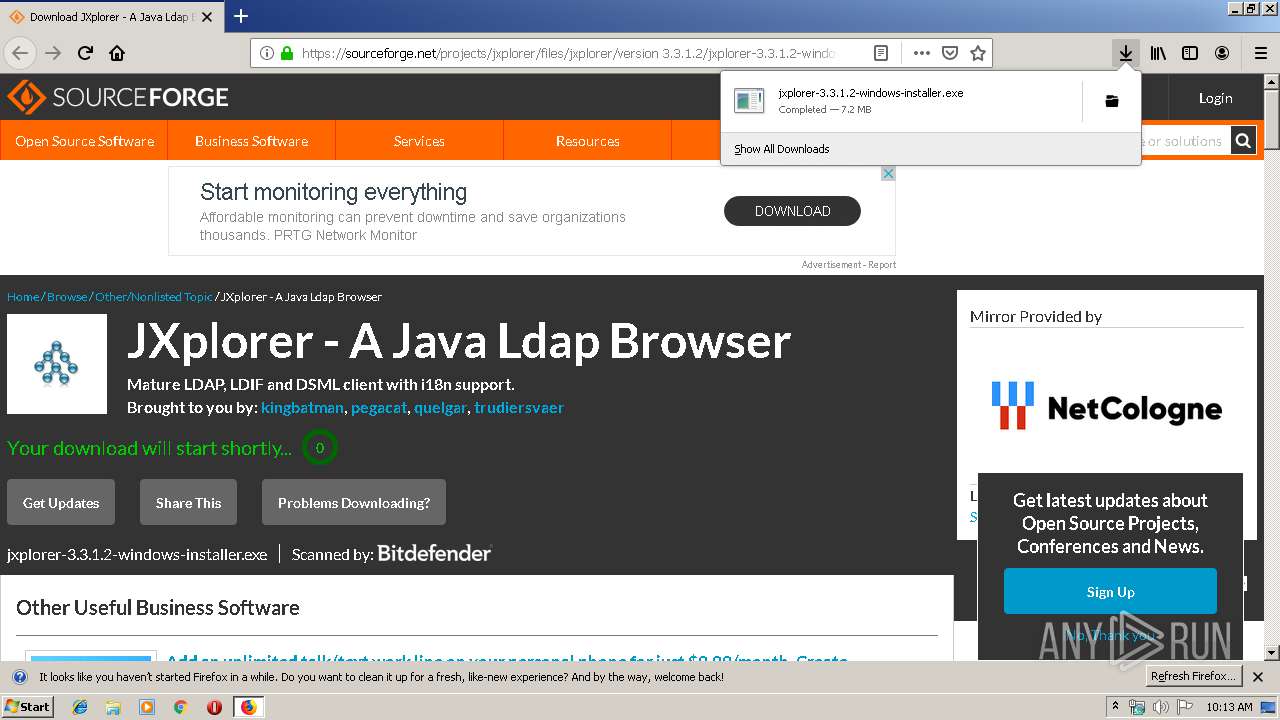Bookmark this page with the star
Screen dimensions: 1280x720
pos(978,53)
